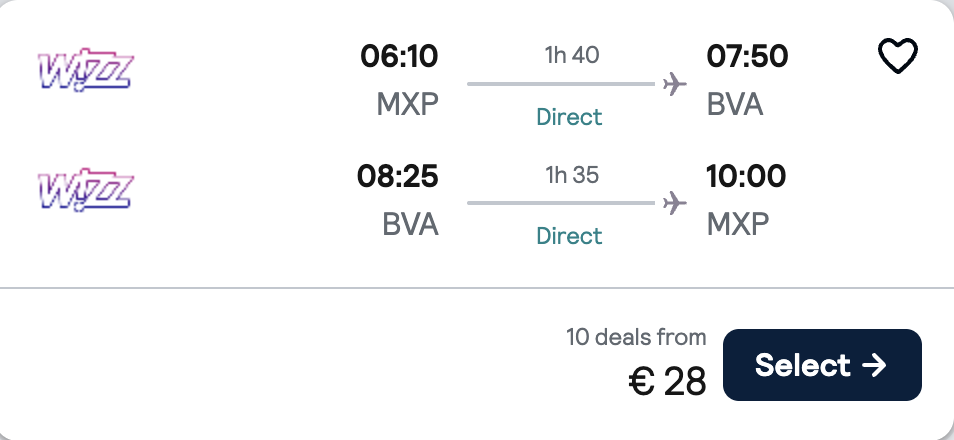Click the return Direct label
This screenshot has height=440, width=954.
[x=569, y=236]
